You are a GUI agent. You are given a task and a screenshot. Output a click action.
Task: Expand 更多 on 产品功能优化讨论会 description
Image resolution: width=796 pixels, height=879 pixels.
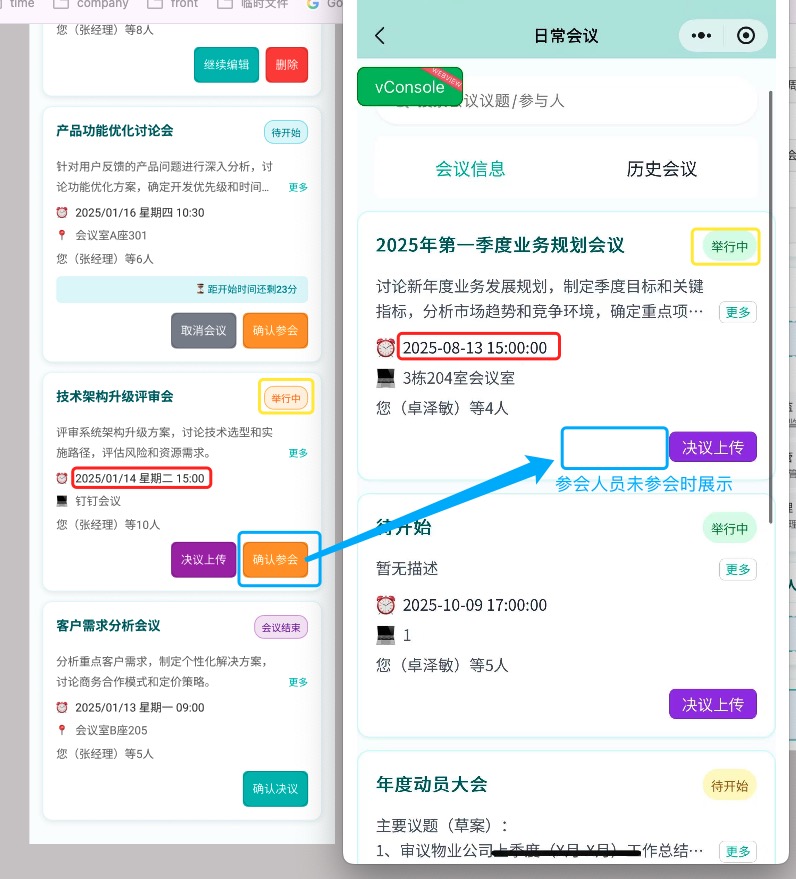298,187
